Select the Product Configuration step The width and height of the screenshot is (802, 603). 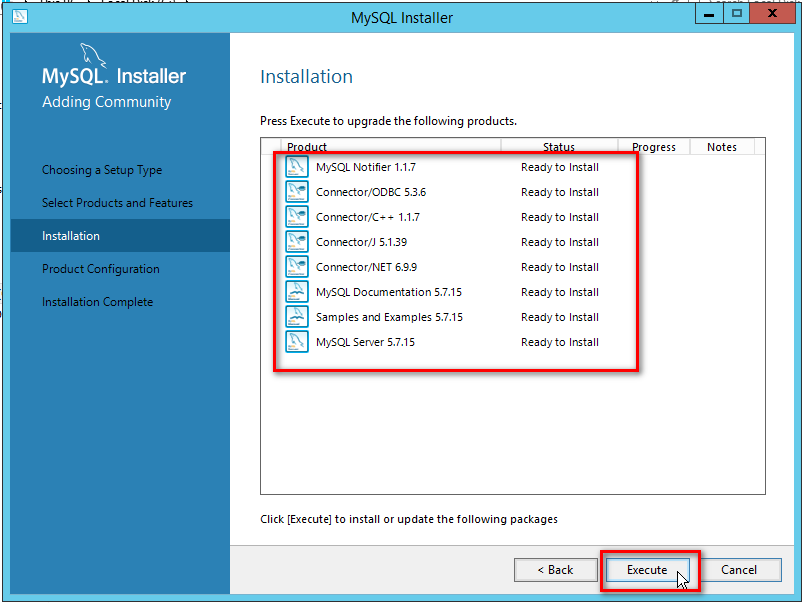(x=101, y=269)
